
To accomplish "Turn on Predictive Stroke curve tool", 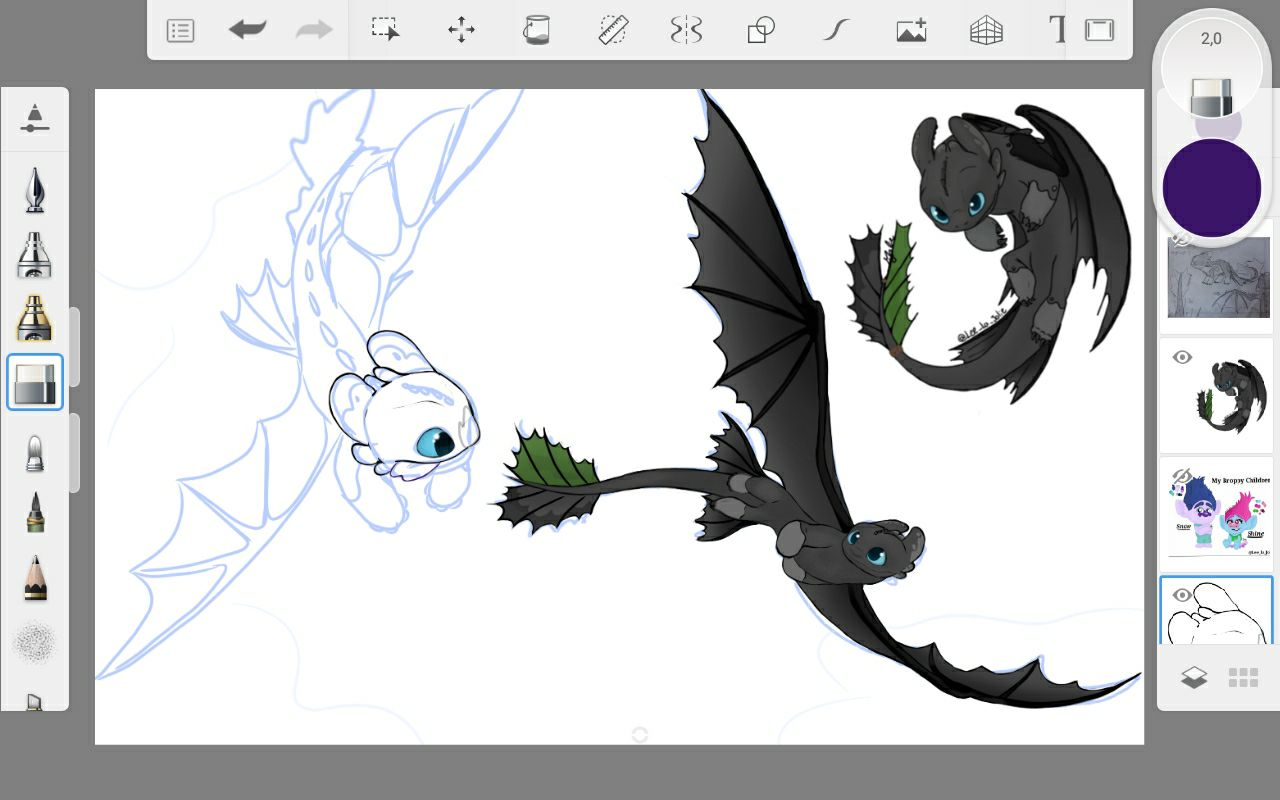I will pyautogui.click(x=836, y=30).
